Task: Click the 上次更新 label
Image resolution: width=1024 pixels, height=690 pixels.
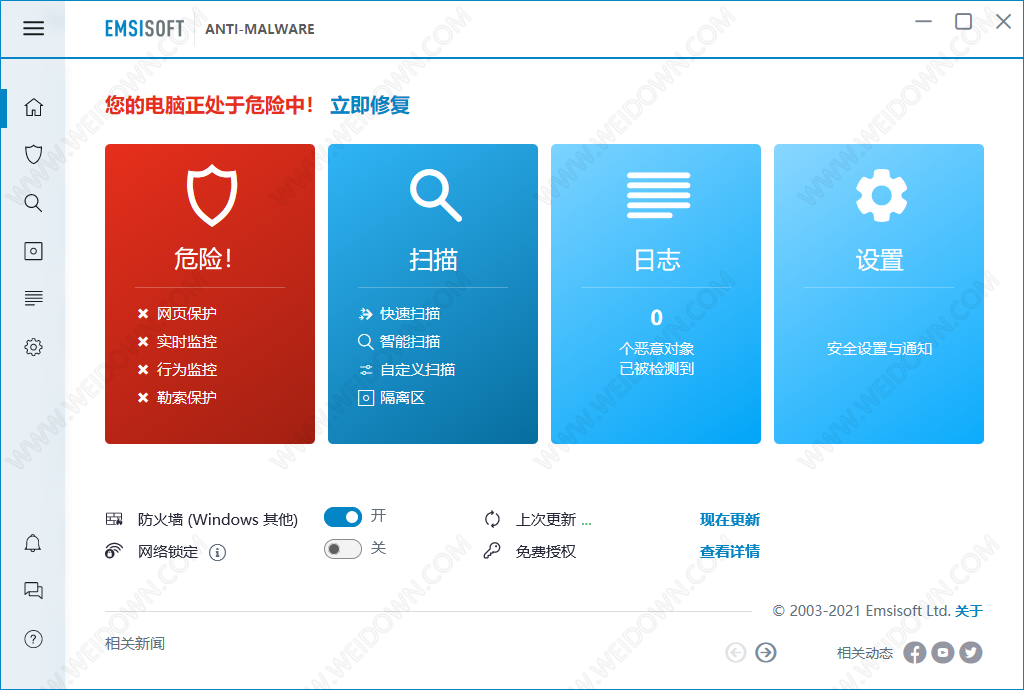Action: (546, 520)
